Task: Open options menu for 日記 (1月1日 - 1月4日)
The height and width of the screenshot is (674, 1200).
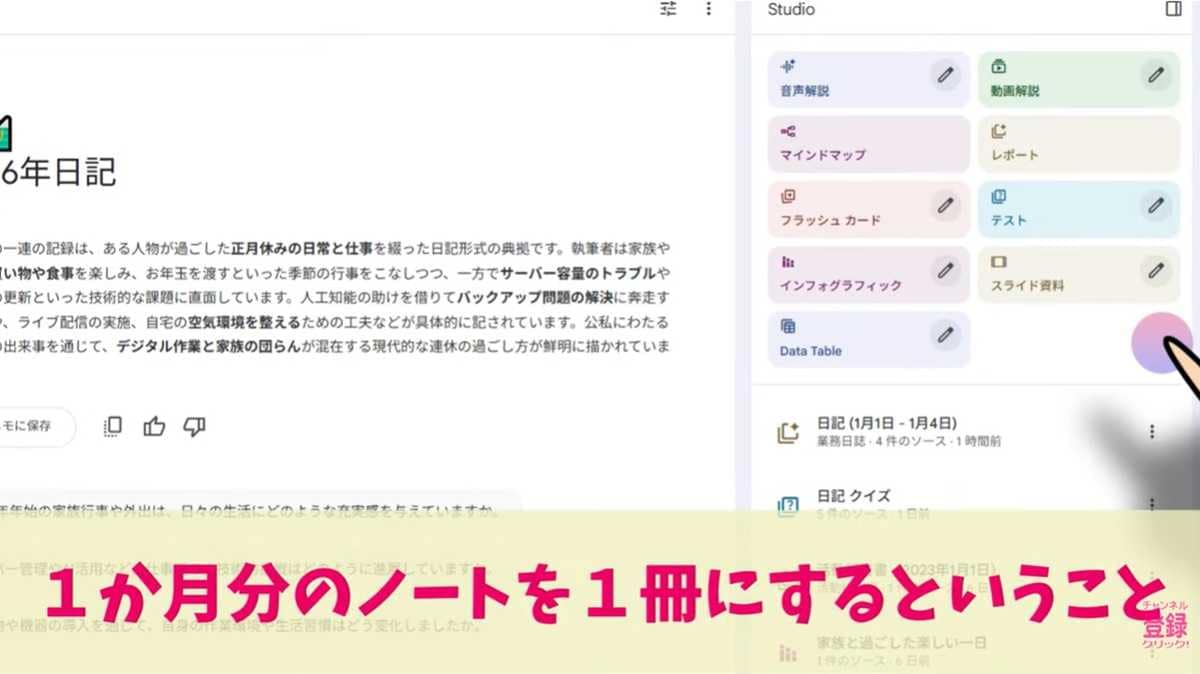Action: point(1152,430)
